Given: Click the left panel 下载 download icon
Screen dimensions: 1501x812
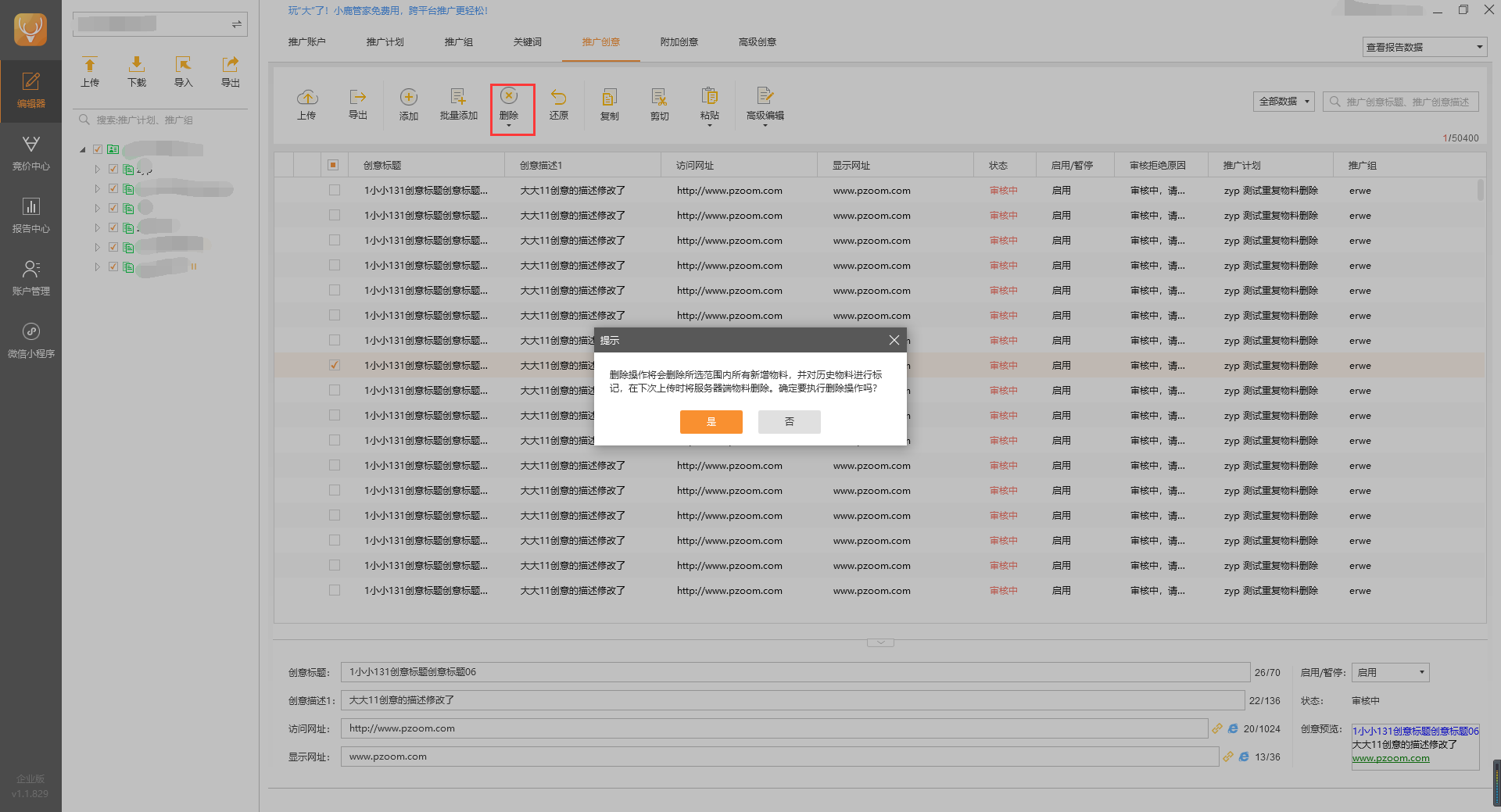Looking at the screenshot, I should [137, 64].
